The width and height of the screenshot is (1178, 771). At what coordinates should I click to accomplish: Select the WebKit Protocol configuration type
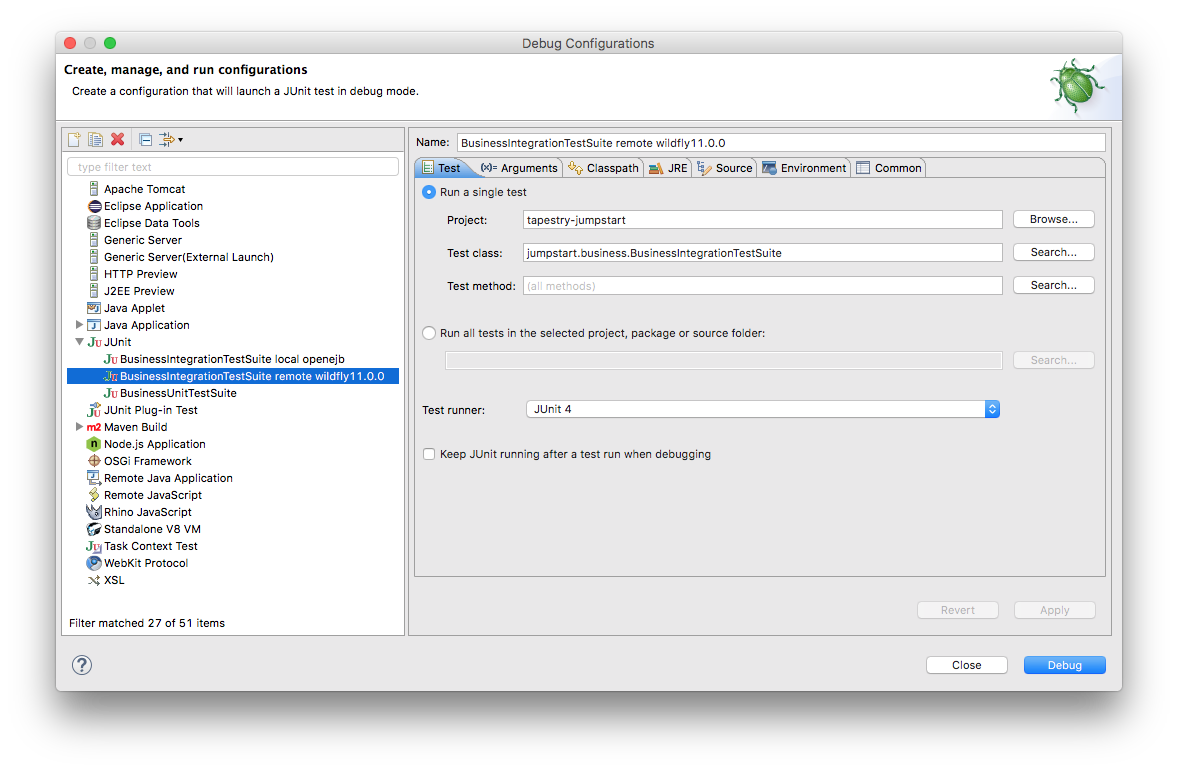145,563
